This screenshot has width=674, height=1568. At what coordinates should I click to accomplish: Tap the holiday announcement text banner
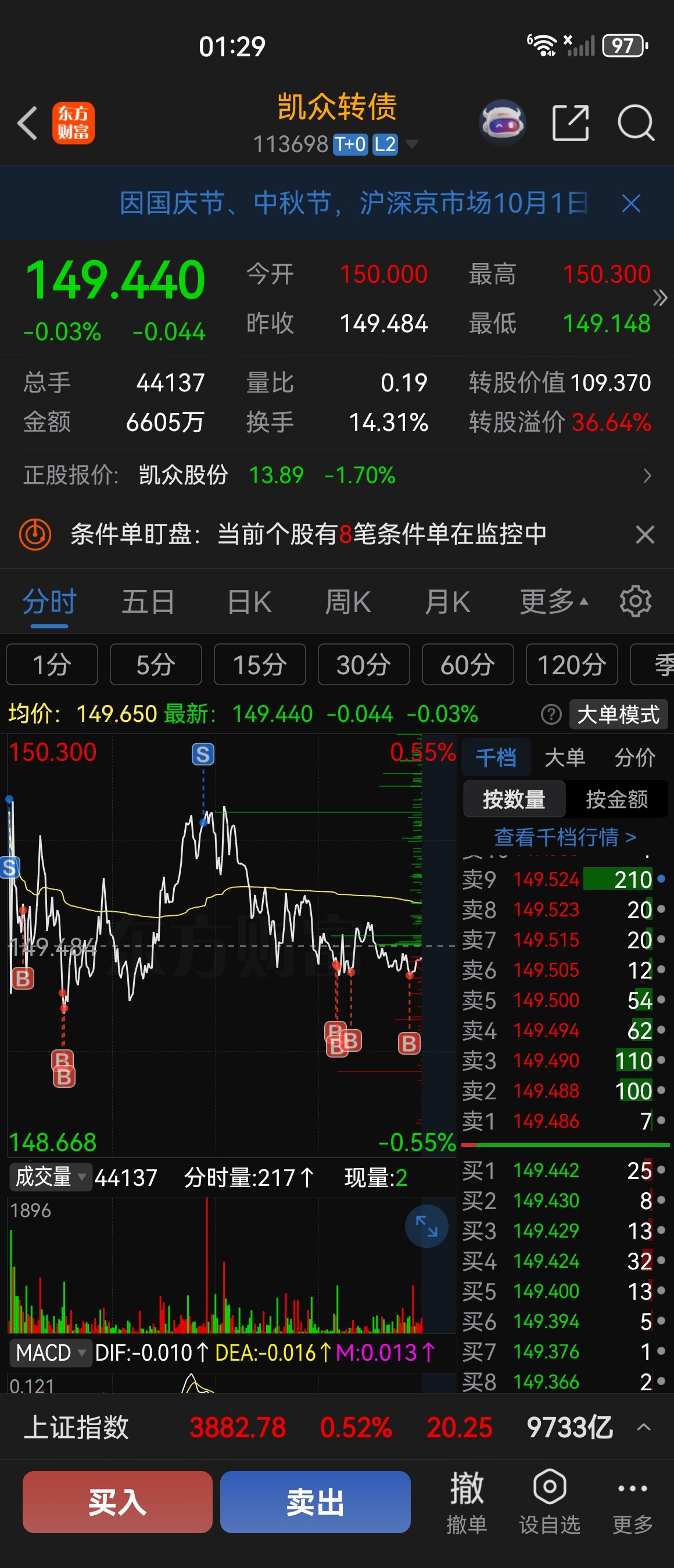click(x=354, y=203)
